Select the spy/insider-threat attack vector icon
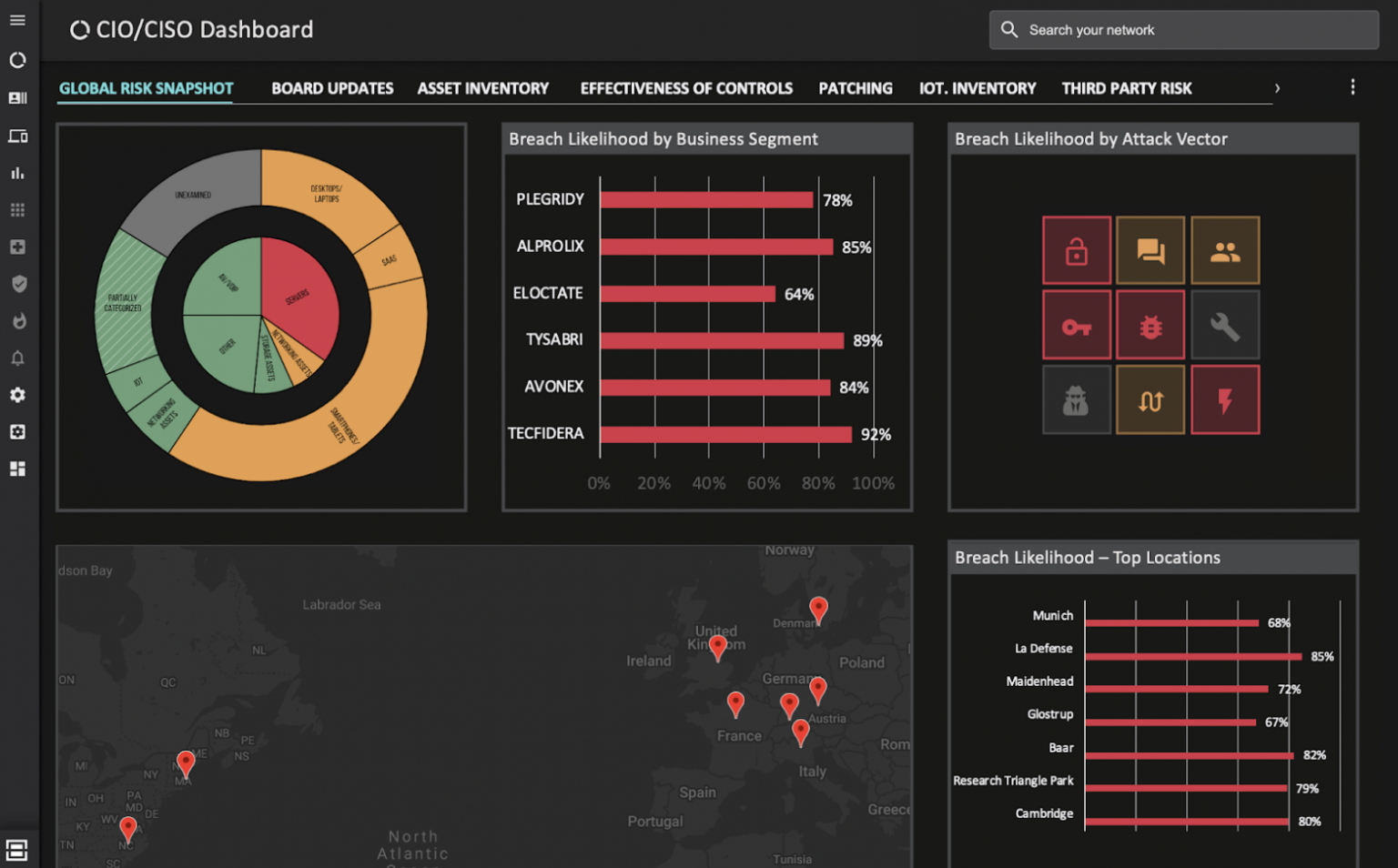The width and height of the screenshot is (1398, 868). tap(1077, 399)
